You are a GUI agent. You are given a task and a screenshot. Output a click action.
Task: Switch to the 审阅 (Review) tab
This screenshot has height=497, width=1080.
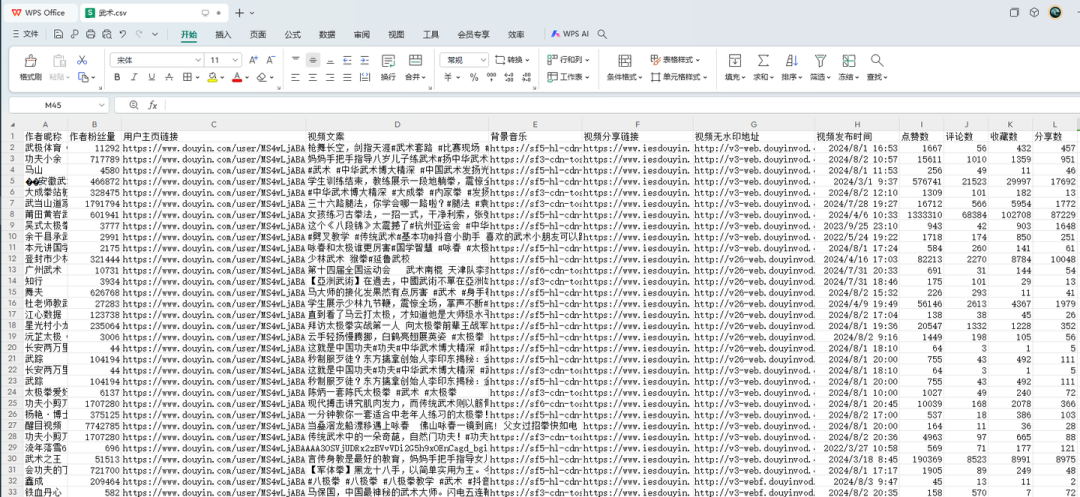point(362,34)
